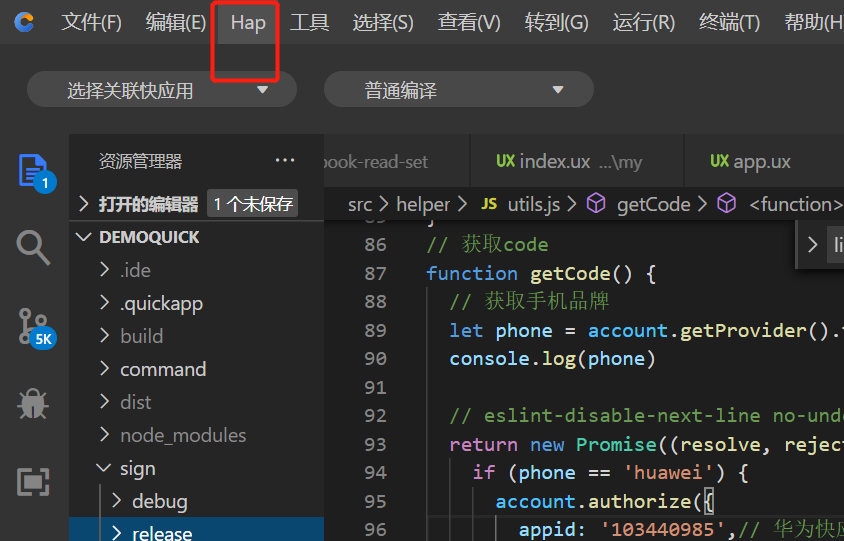Image resolution: width=844 pixels, height=541 pixels.
Task: Switch to the index.ux tab
Action: click(x=554, y=161)
